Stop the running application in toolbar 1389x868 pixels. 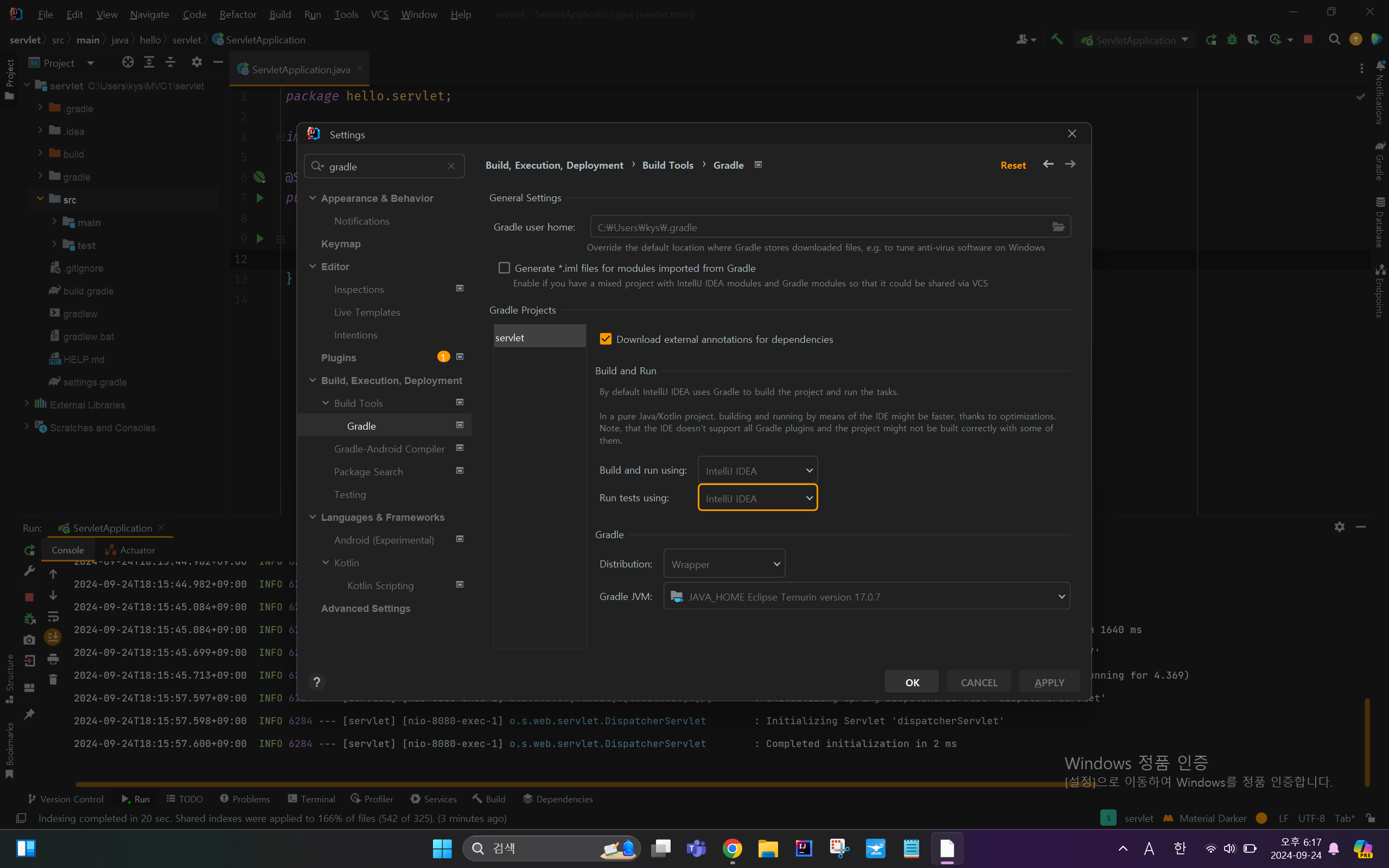[1308, 40]
